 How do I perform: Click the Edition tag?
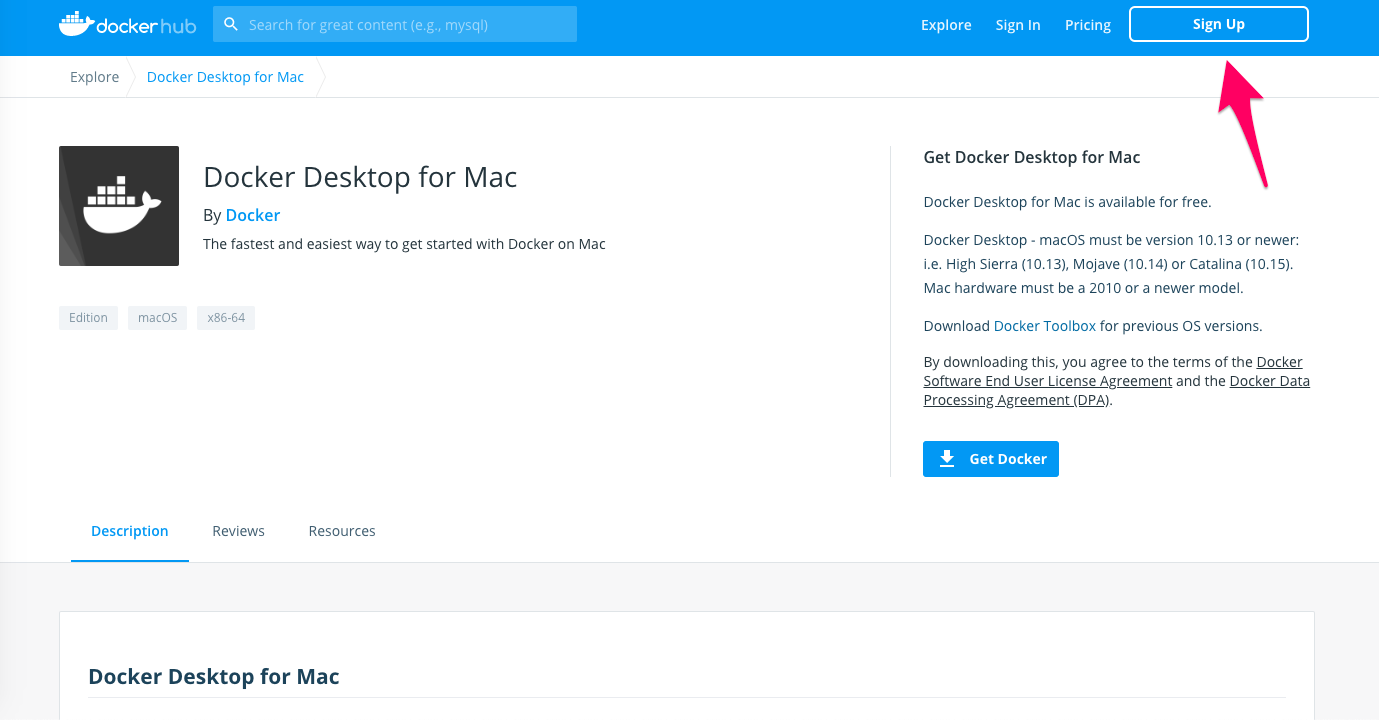coord(88,318)
